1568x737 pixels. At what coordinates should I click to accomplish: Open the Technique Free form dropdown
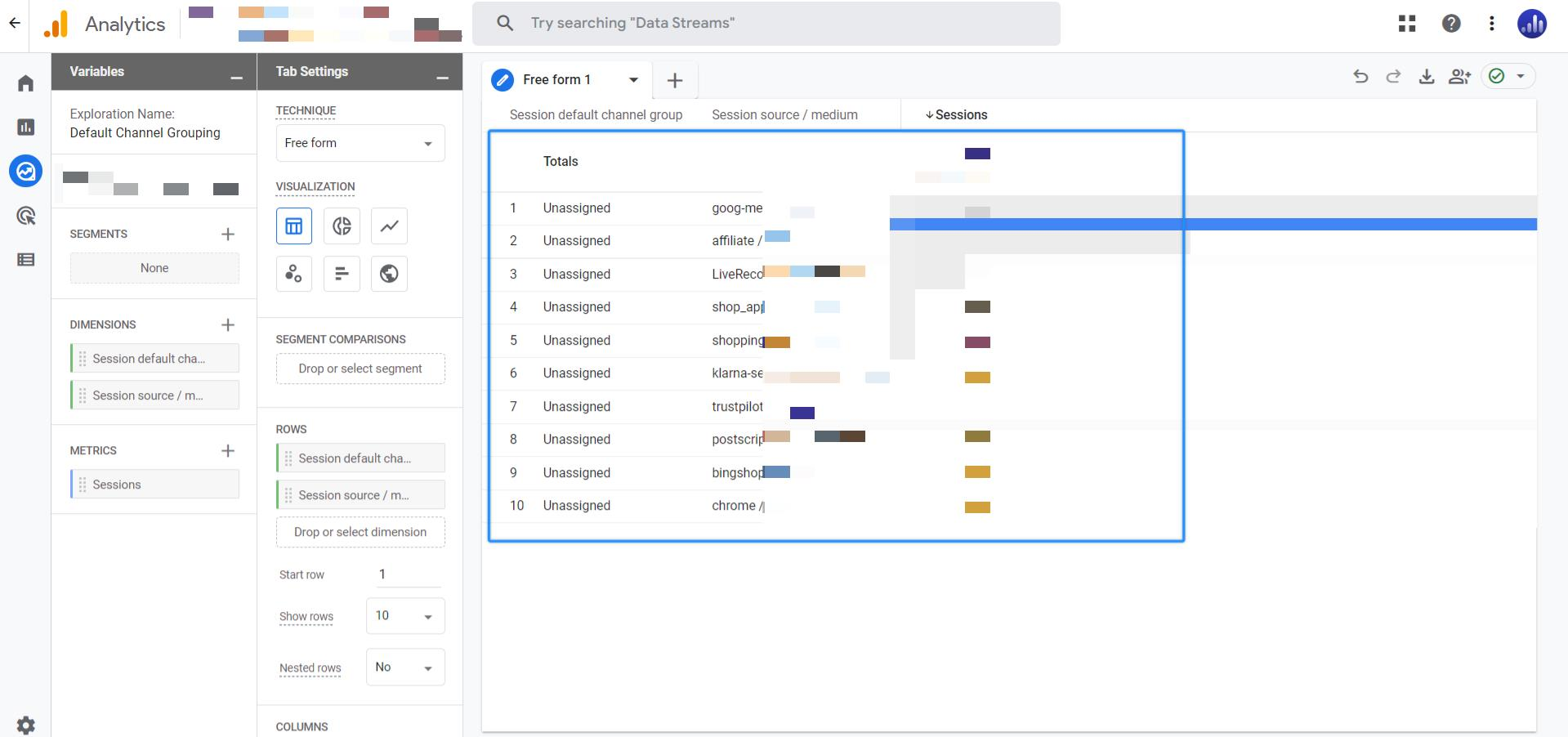pyautogui.click(x=360, y=143)
